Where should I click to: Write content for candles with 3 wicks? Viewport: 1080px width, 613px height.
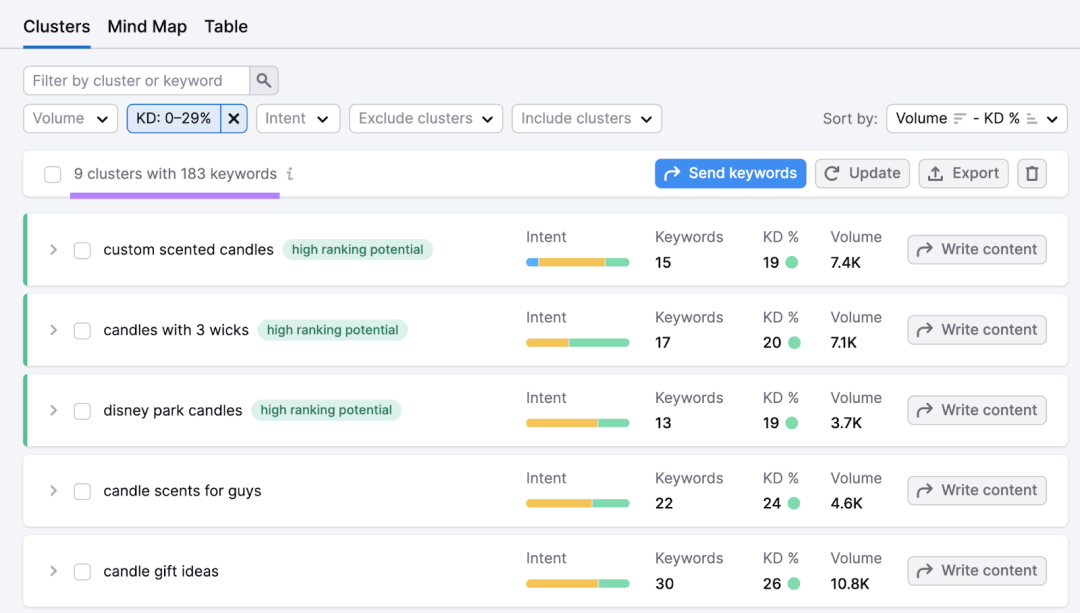pos(977,330)
